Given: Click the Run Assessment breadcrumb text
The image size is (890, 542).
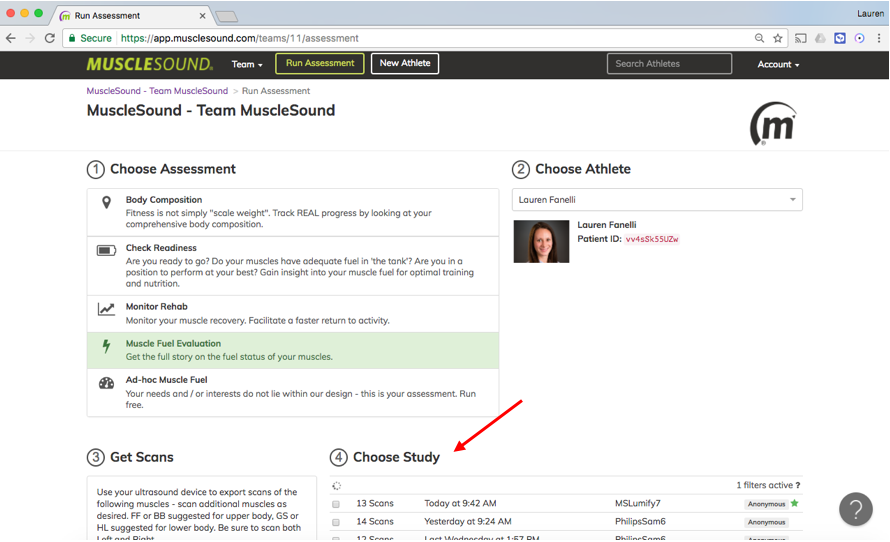Looking at the screenshot, I should 276,91.
